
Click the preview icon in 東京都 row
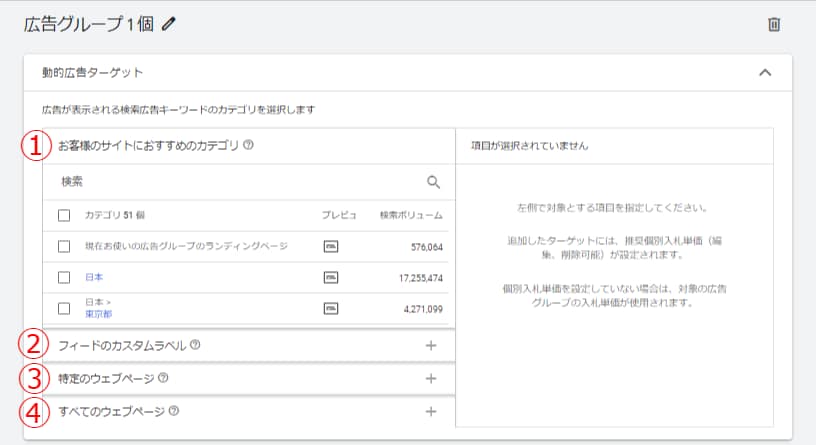tap(330, 308)
